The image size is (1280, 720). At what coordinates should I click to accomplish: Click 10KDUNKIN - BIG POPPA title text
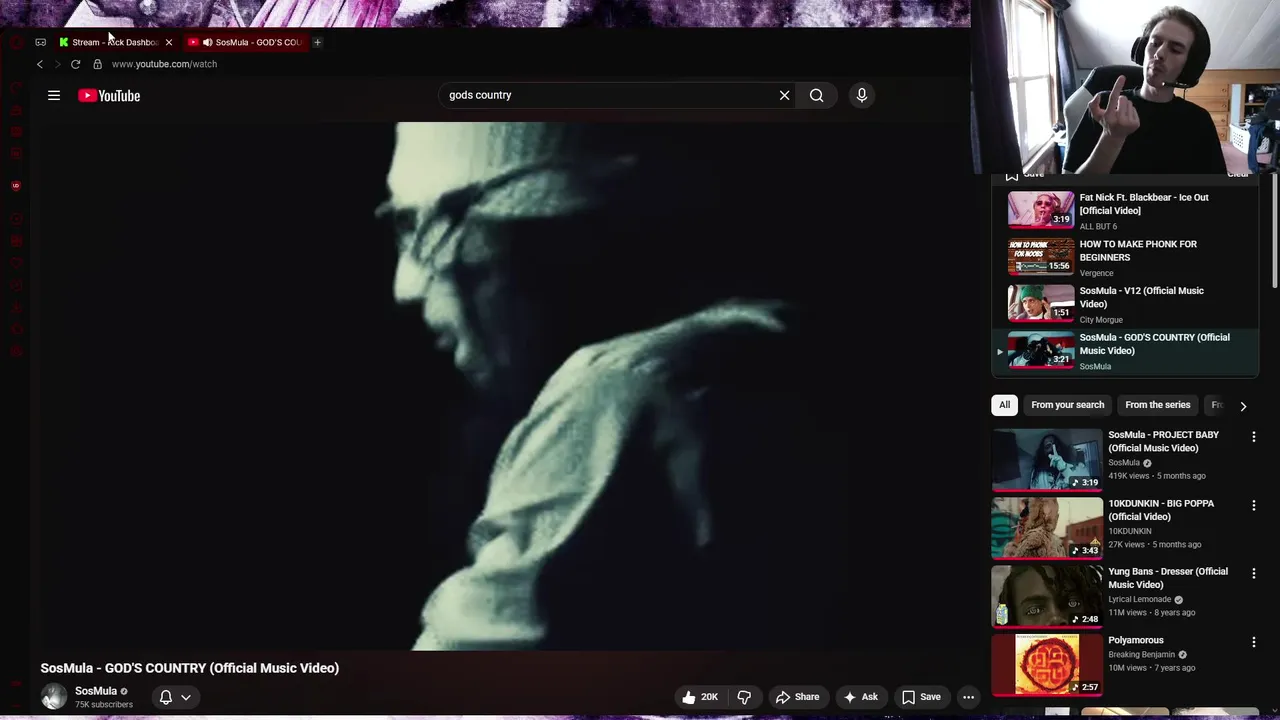[x=1161, y=510]
